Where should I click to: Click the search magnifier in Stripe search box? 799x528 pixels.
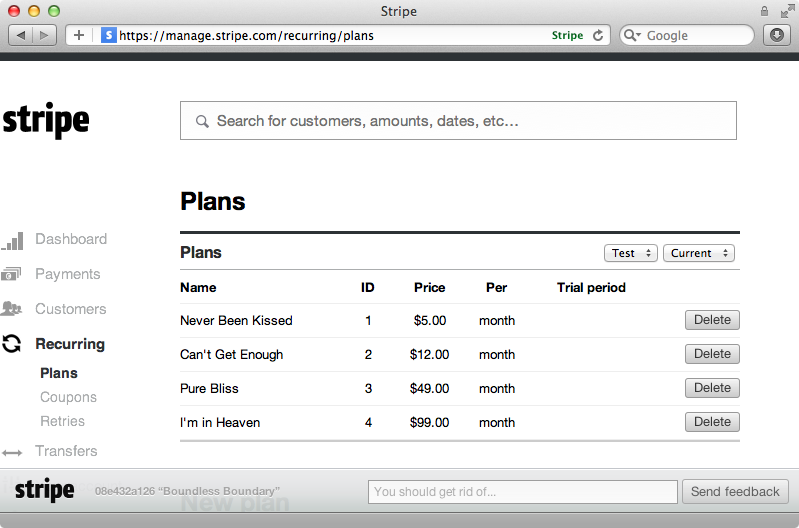(x=202, y=121)
